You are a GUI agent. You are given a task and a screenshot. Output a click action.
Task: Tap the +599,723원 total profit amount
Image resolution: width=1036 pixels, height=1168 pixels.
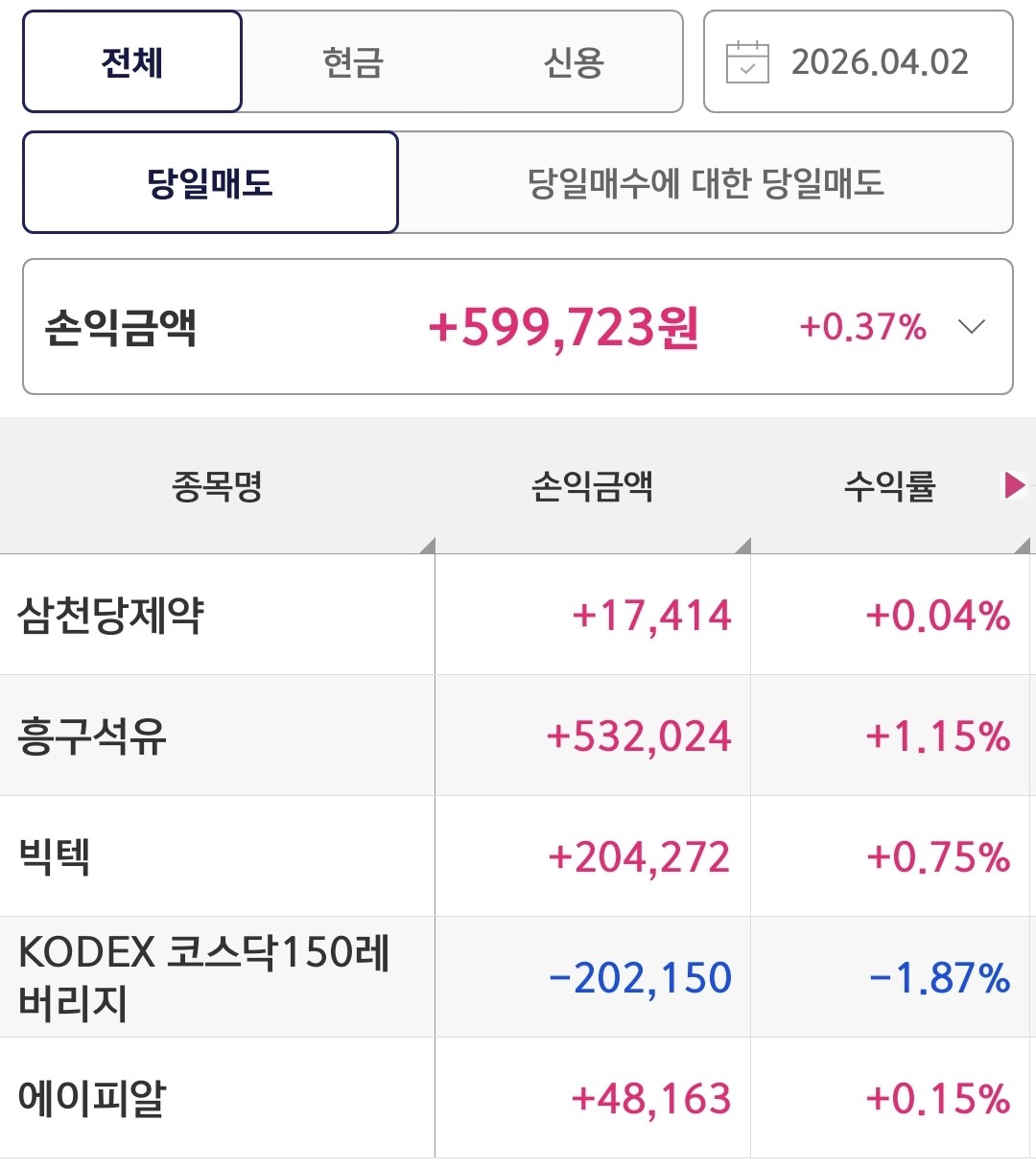click(563, 327)
